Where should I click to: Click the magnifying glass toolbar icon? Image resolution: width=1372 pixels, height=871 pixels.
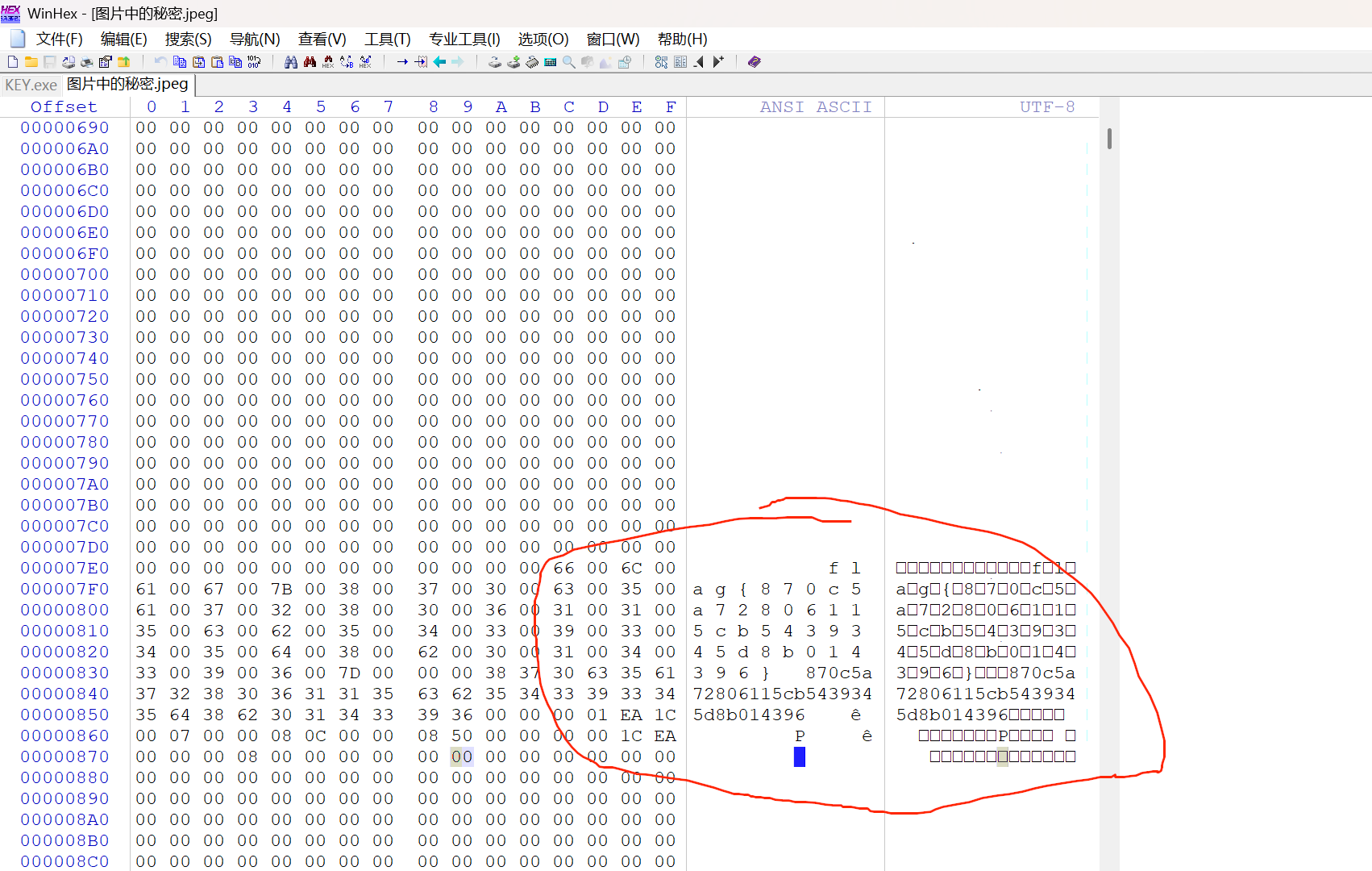[x=569, y=62]
